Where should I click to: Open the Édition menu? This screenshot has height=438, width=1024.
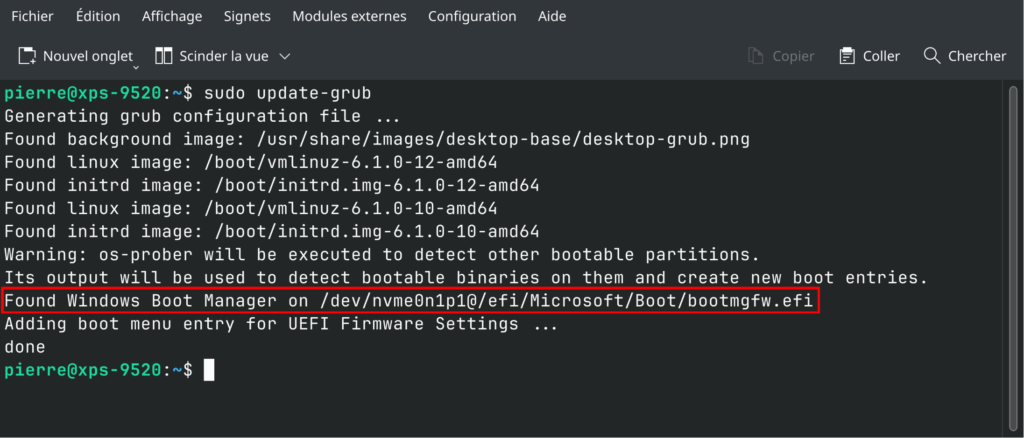[98, 16]
